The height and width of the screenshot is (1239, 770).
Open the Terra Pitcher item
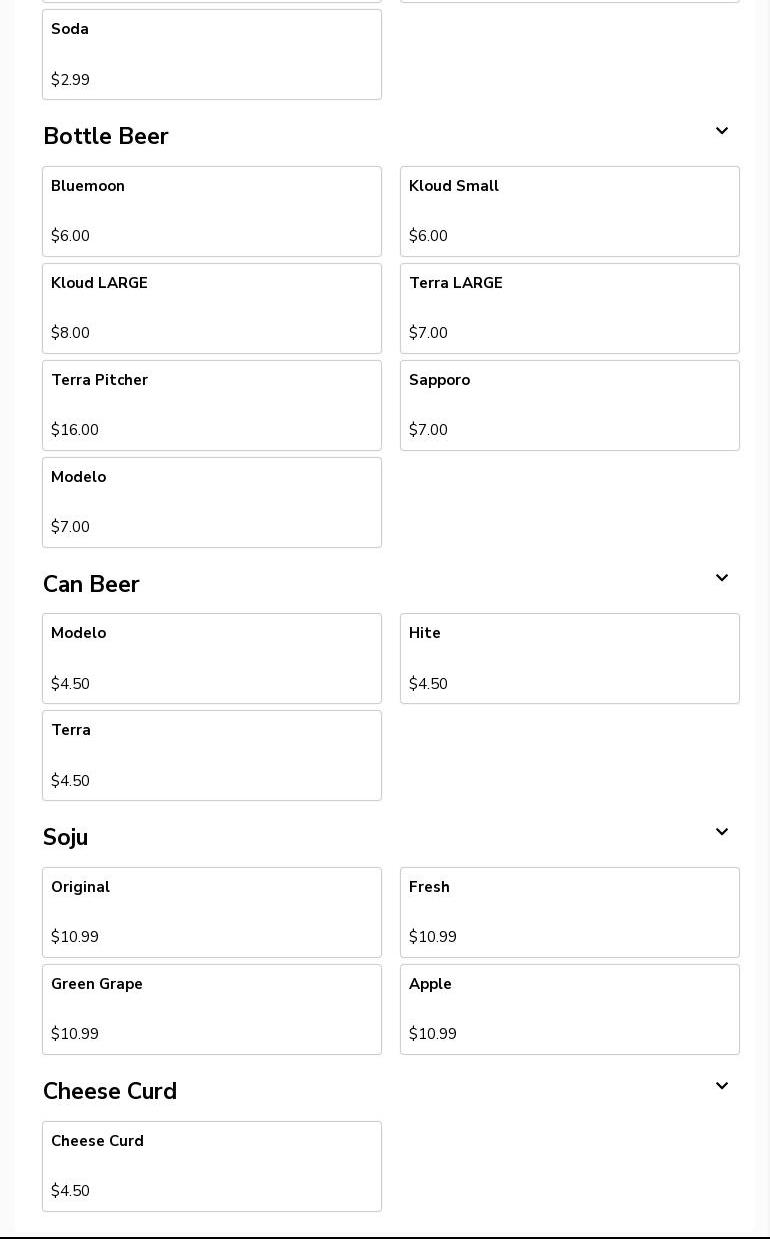pyautogui.click(x=211, y=405)
